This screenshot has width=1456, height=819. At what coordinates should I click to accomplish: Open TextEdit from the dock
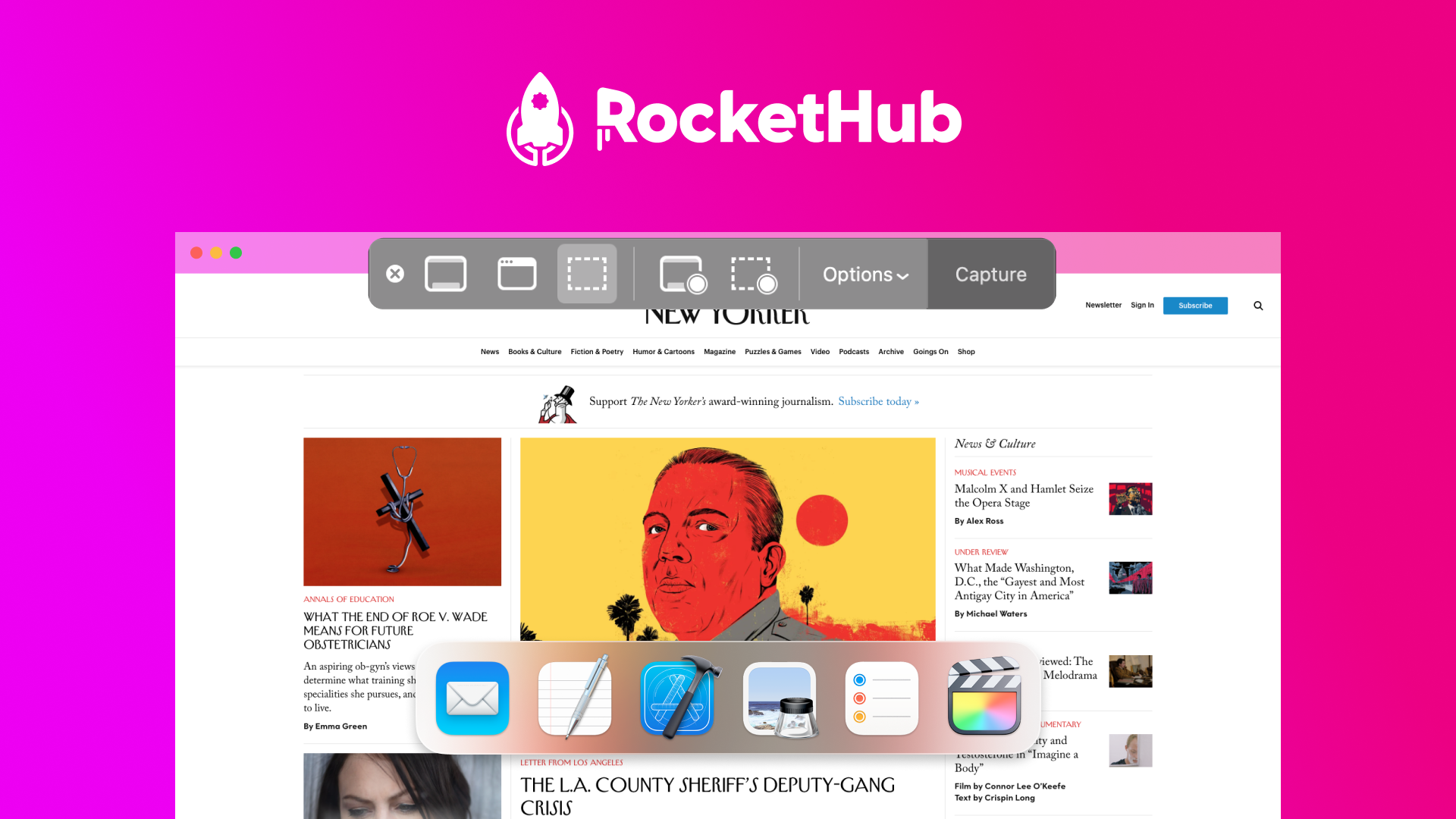tap(575, 697)
